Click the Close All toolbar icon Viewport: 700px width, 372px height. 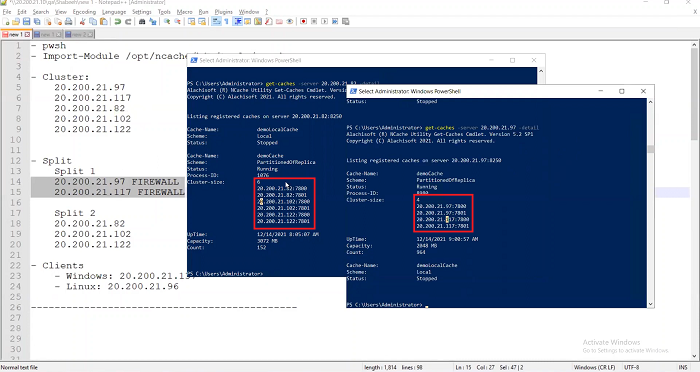click(58, 21)
